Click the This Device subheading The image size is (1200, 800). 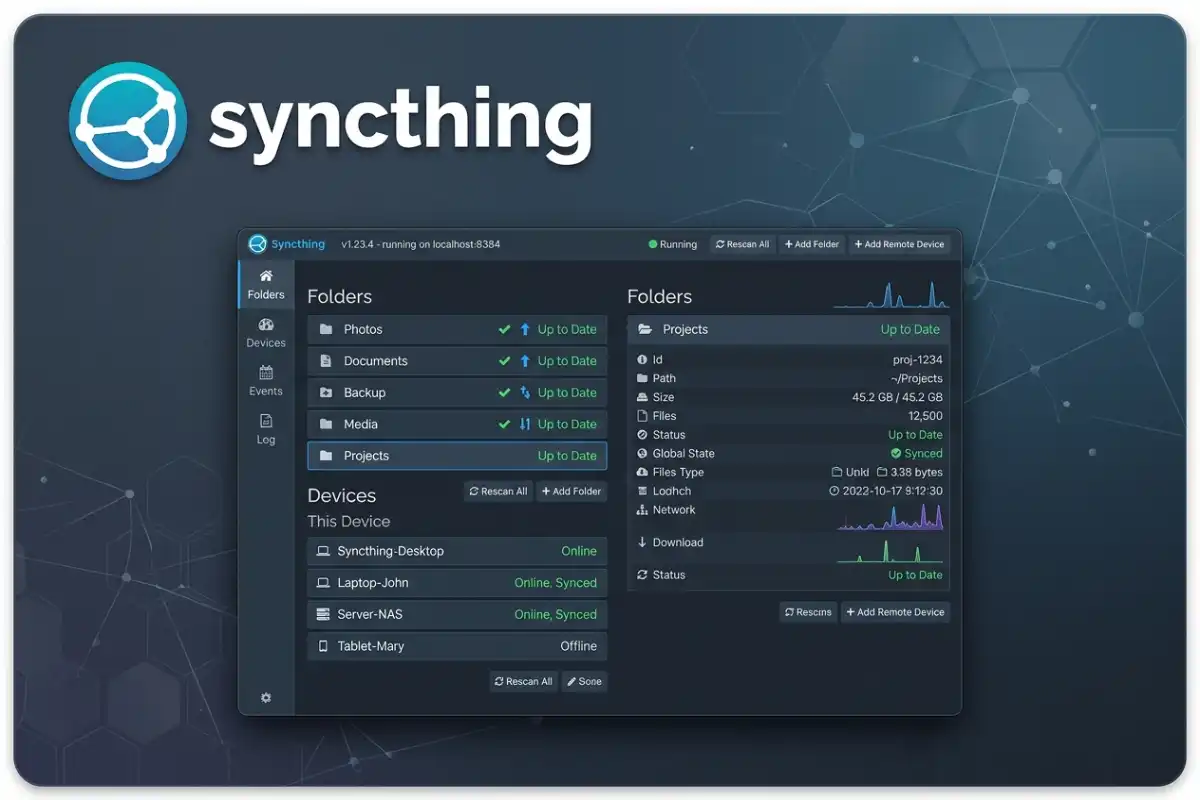(349, 521)
